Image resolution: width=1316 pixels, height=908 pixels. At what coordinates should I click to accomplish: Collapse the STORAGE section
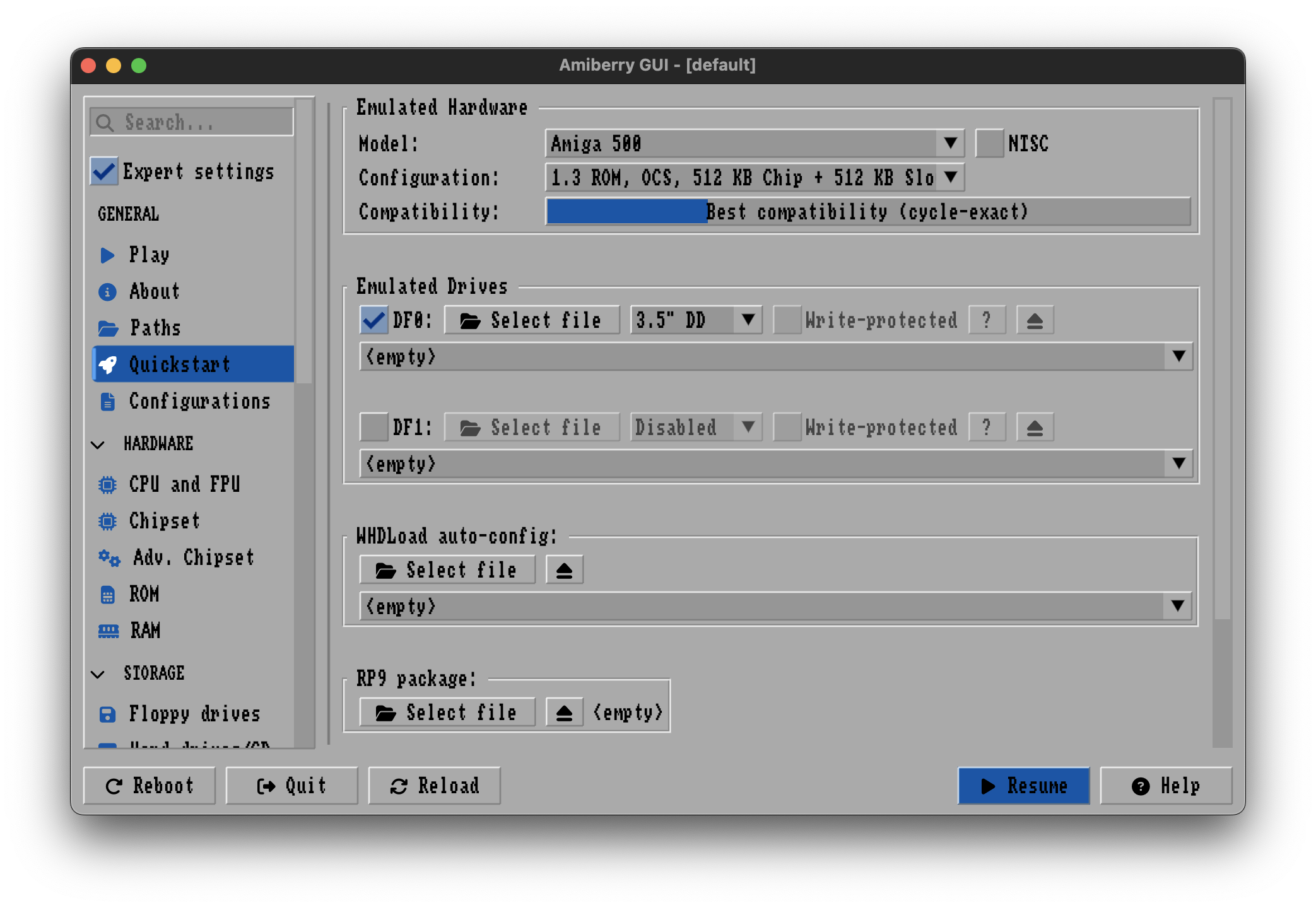98,674
